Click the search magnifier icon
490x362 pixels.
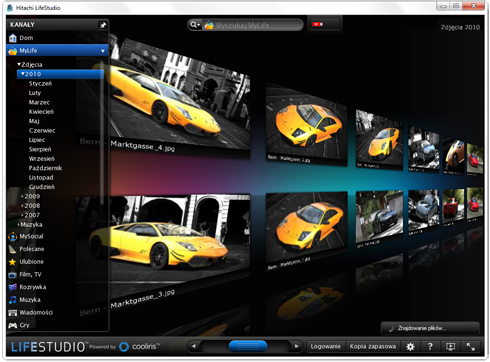(x=193, y=25)
